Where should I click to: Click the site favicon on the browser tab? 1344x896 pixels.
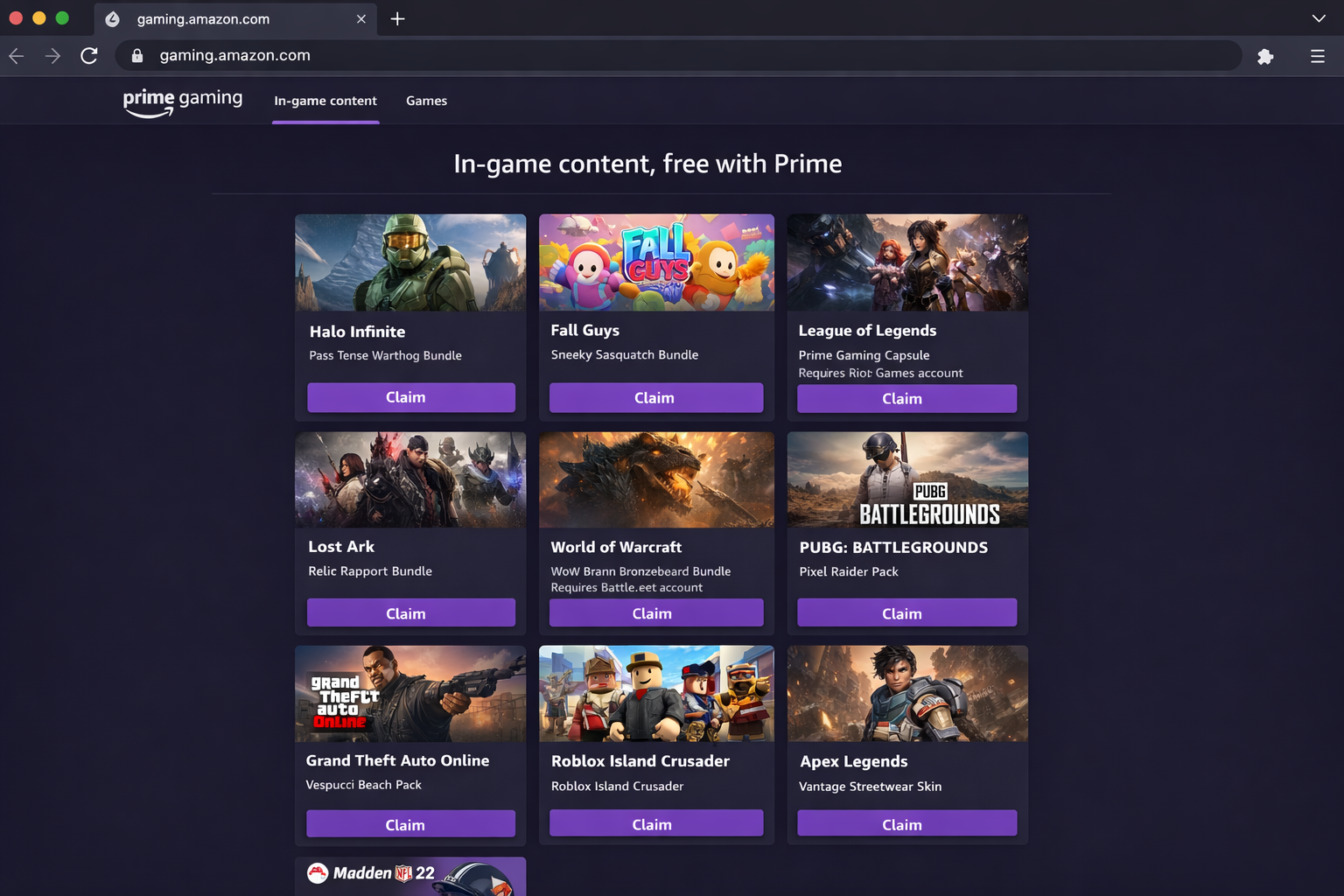(111, 18)
